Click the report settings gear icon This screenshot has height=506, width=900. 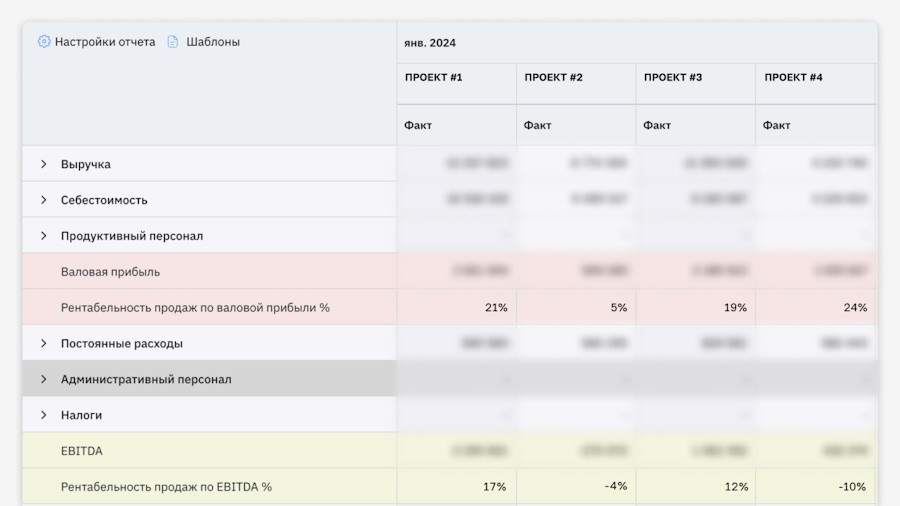[x=44, y=42]
